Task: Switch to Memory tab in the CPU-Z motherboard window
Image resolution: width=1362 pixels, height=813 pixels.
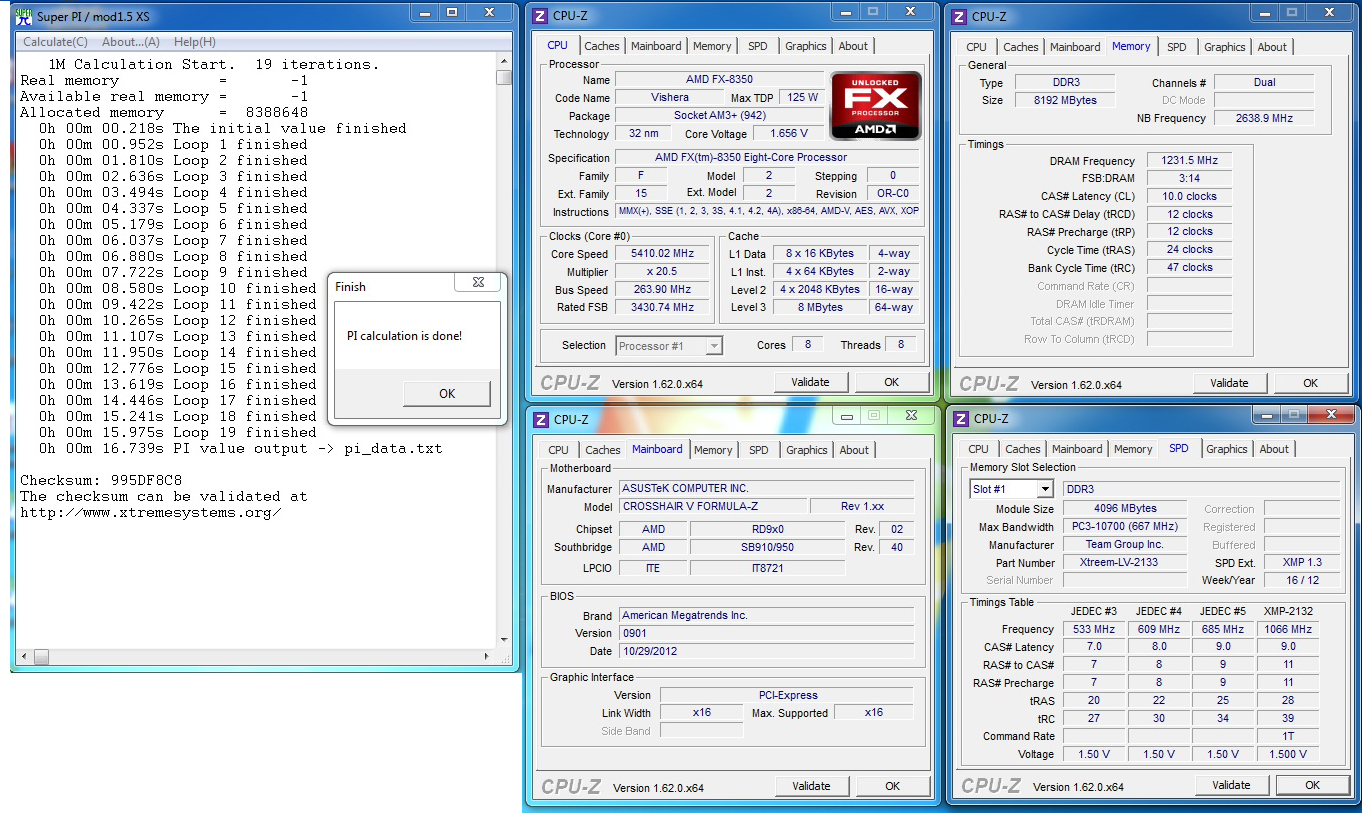Action: (x=713, y=450)
